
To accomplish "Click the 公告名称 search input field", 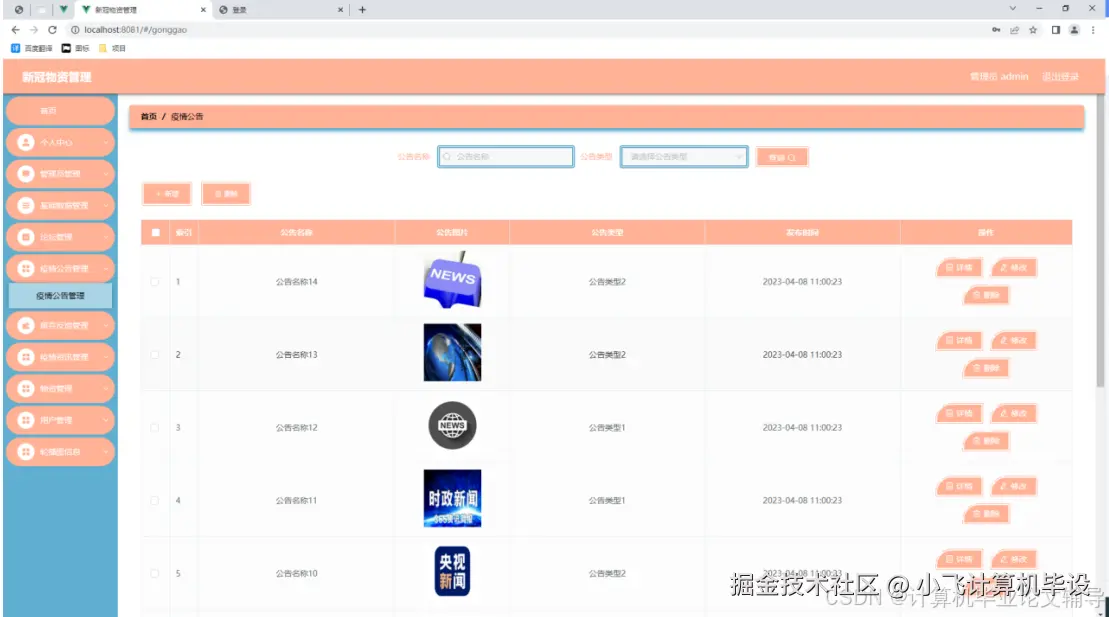I will 506,156.
